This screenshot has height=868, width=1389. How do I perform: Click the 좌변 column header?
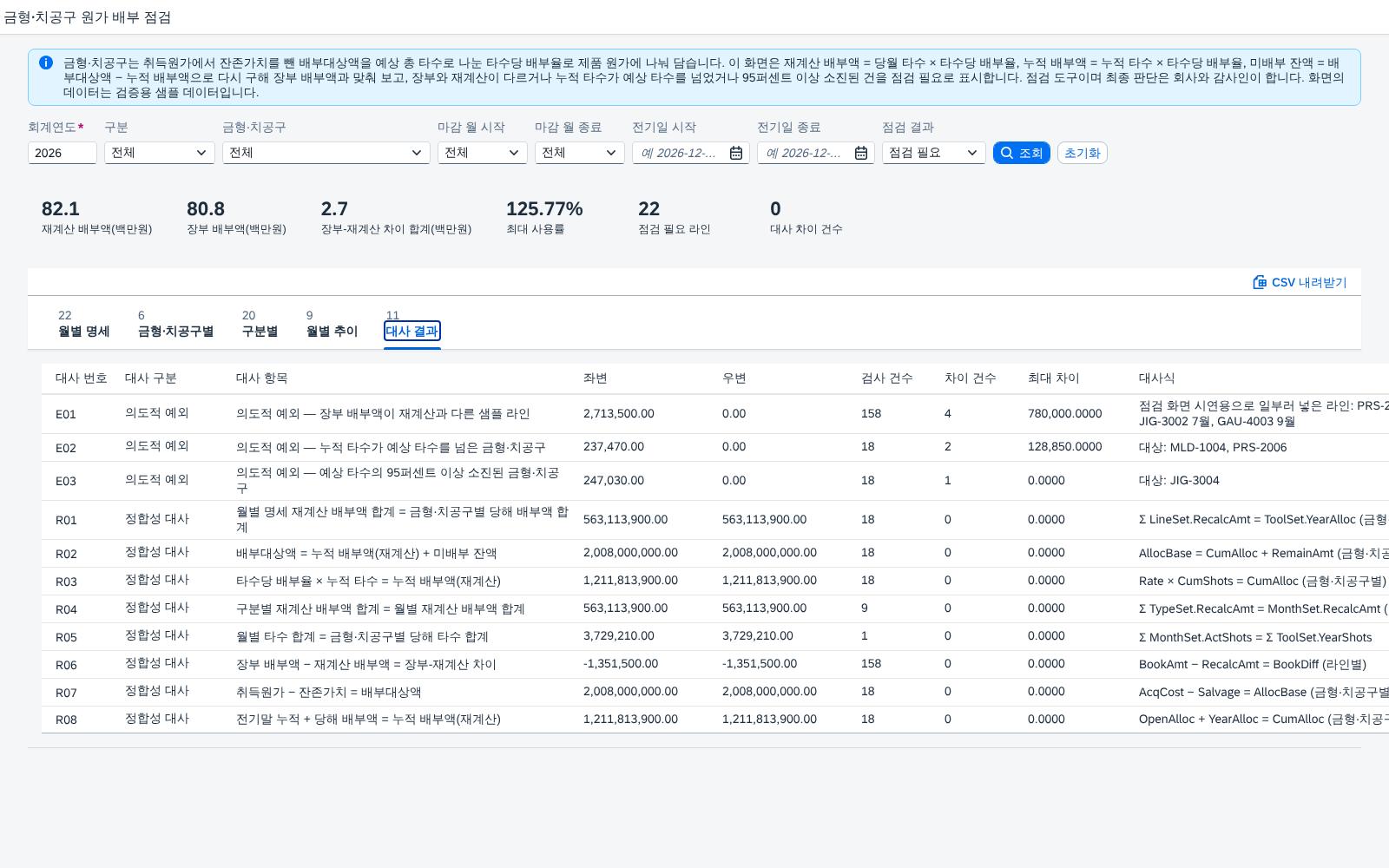[596, 378]
